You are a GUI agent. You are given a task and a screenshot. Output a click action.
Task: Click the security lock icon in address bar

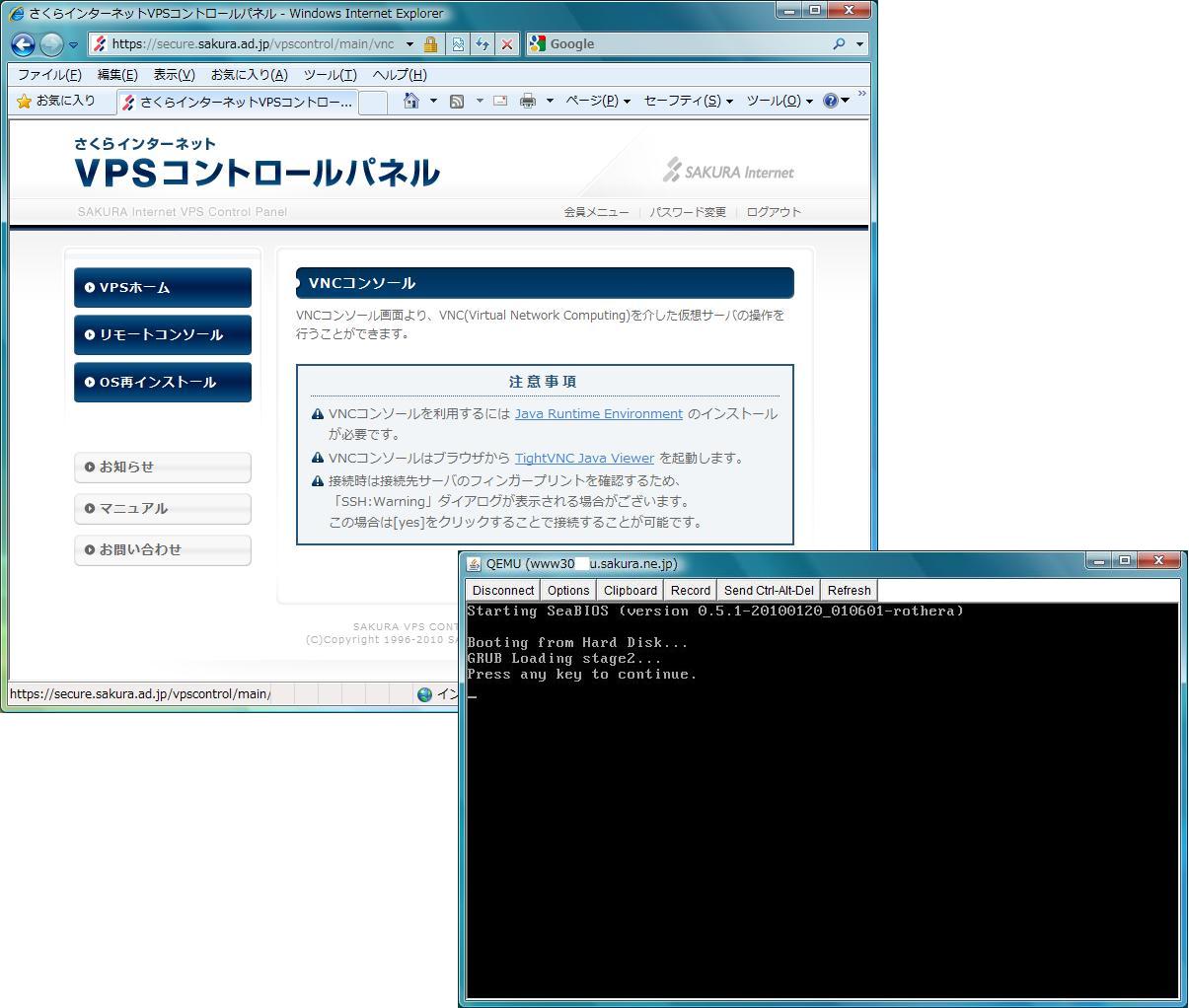[x=430, y=44]
